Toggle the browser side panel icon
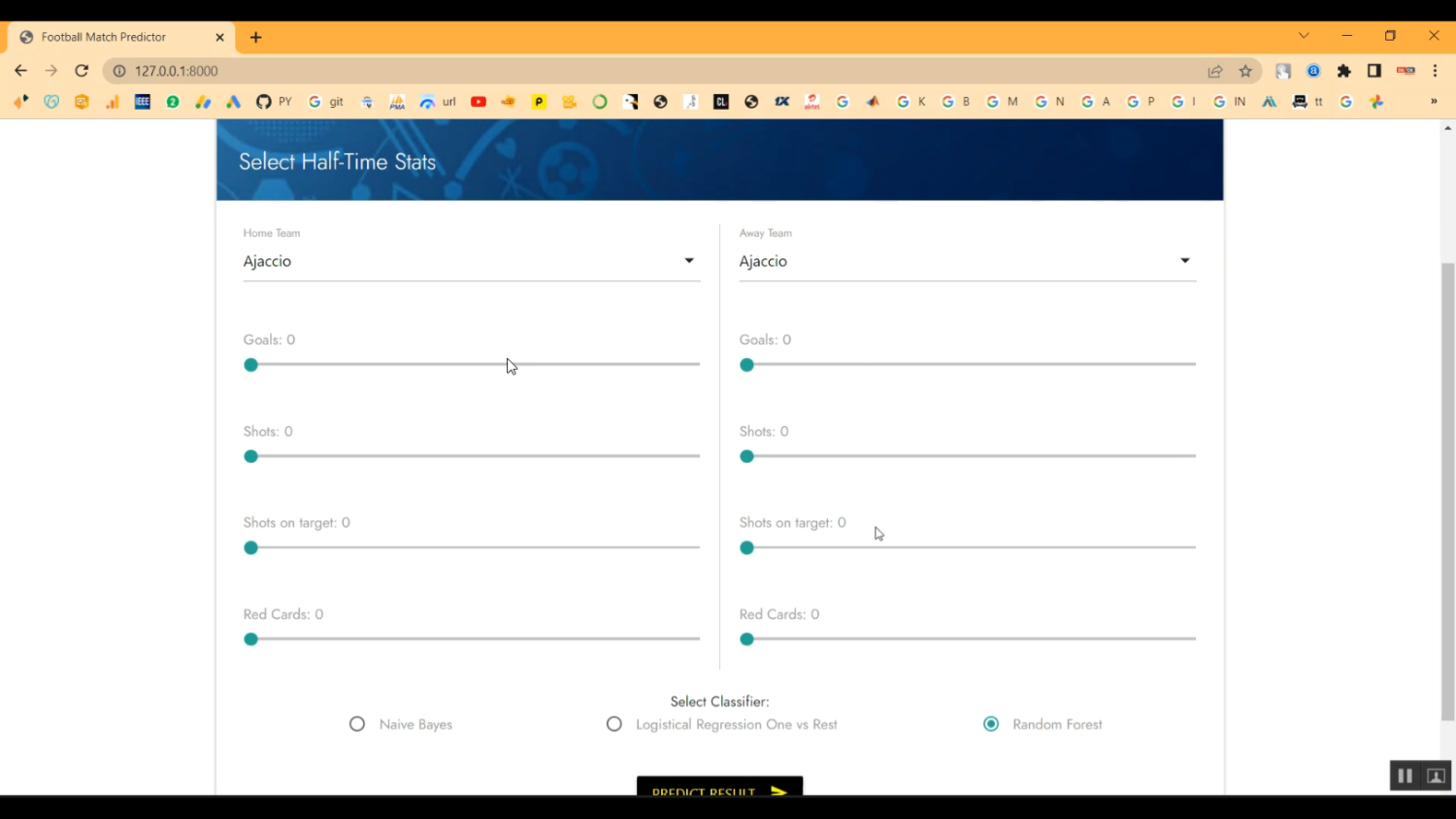 1374,71
